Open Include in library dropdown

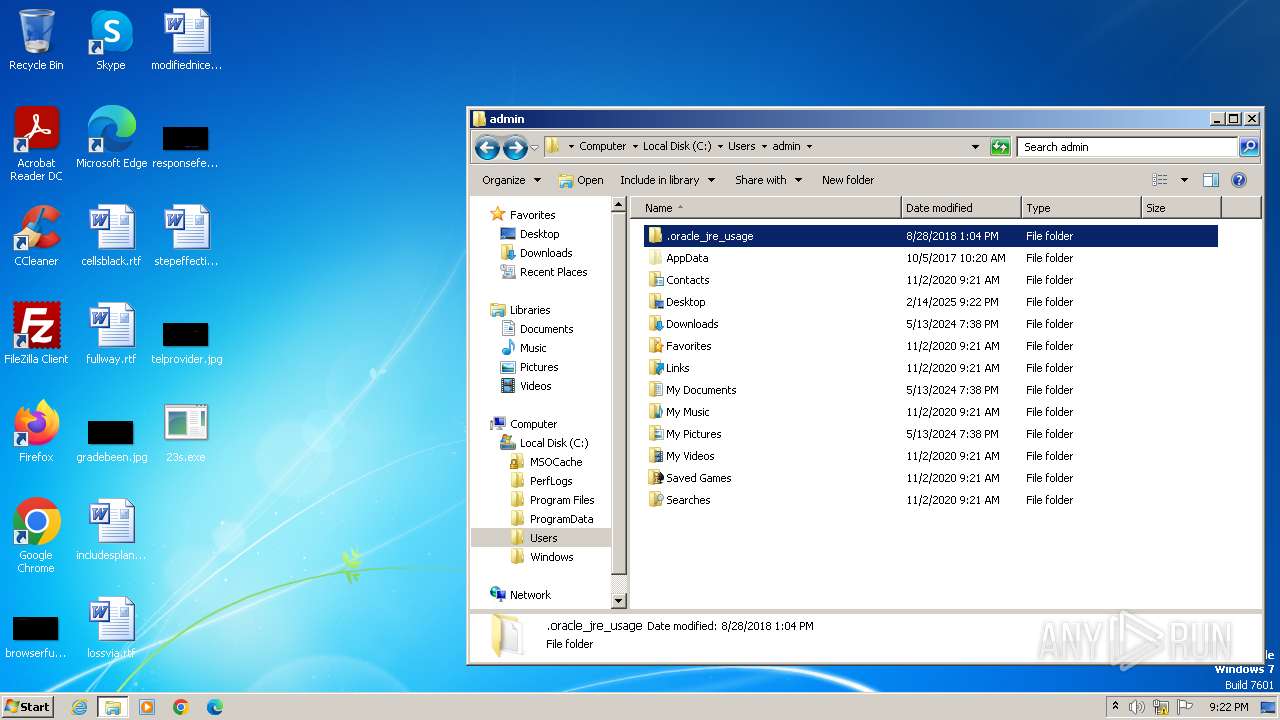[667, 180]
